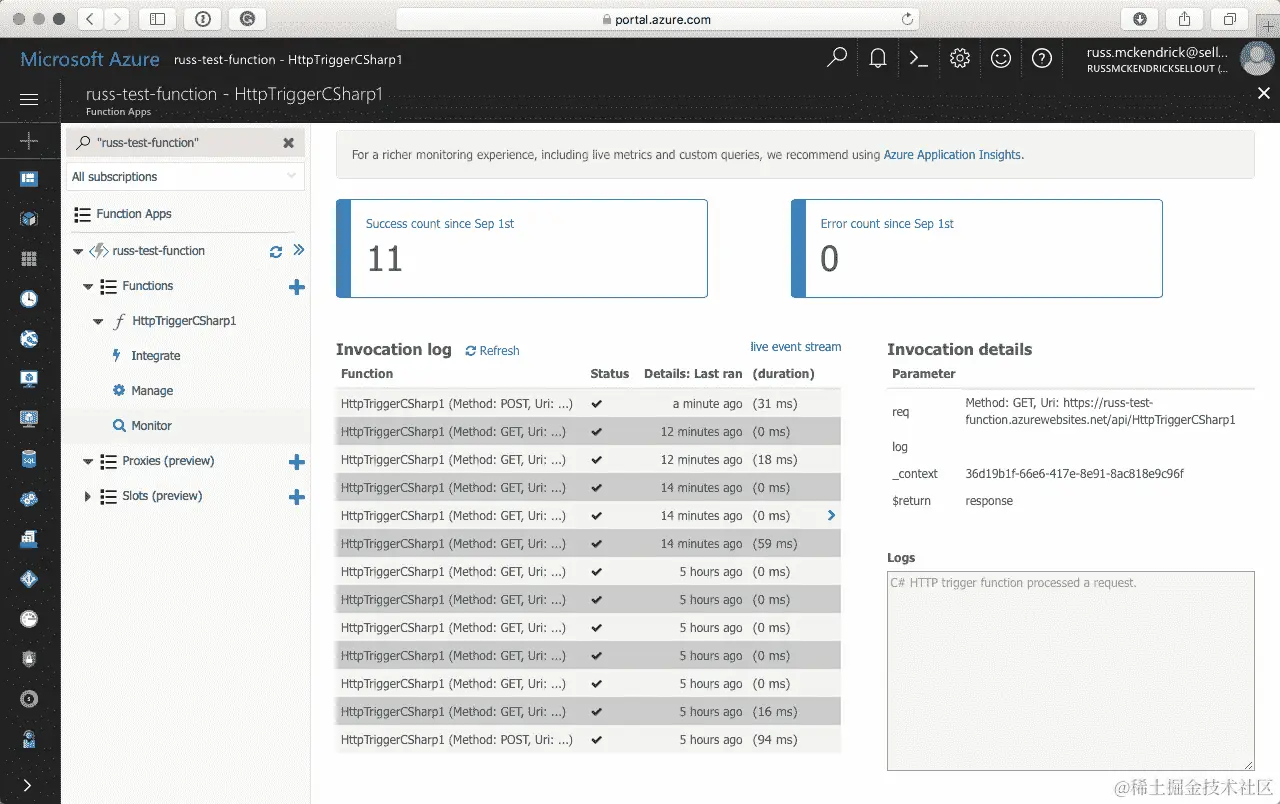Click the Error count since Sep 1st card
1280x804 pixels.
pos(977,248)
